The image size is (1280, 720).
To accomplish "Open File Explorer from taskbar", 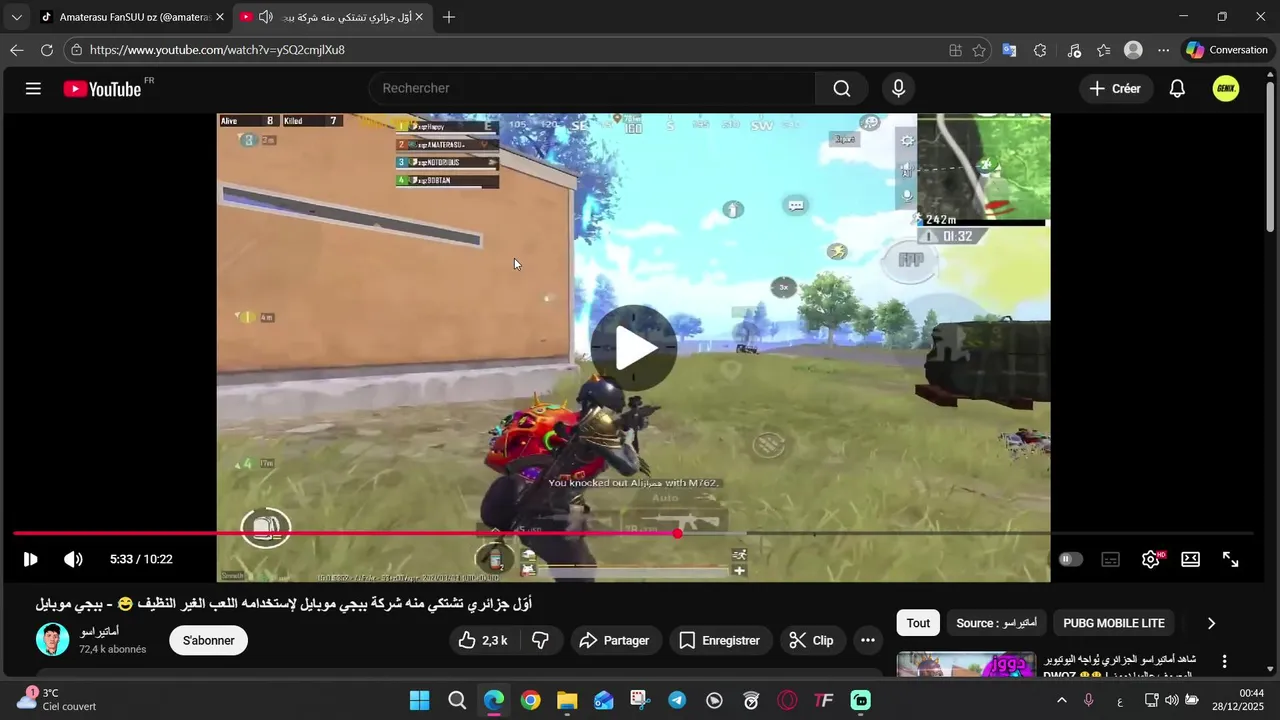I will pos(567,700).
